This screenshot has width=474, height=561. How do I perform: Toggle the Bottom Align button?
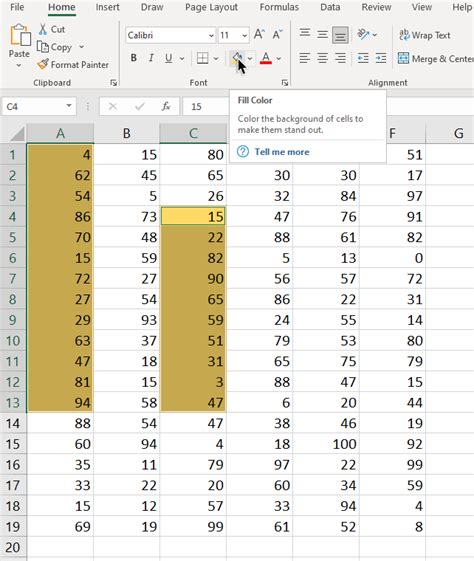340,35
